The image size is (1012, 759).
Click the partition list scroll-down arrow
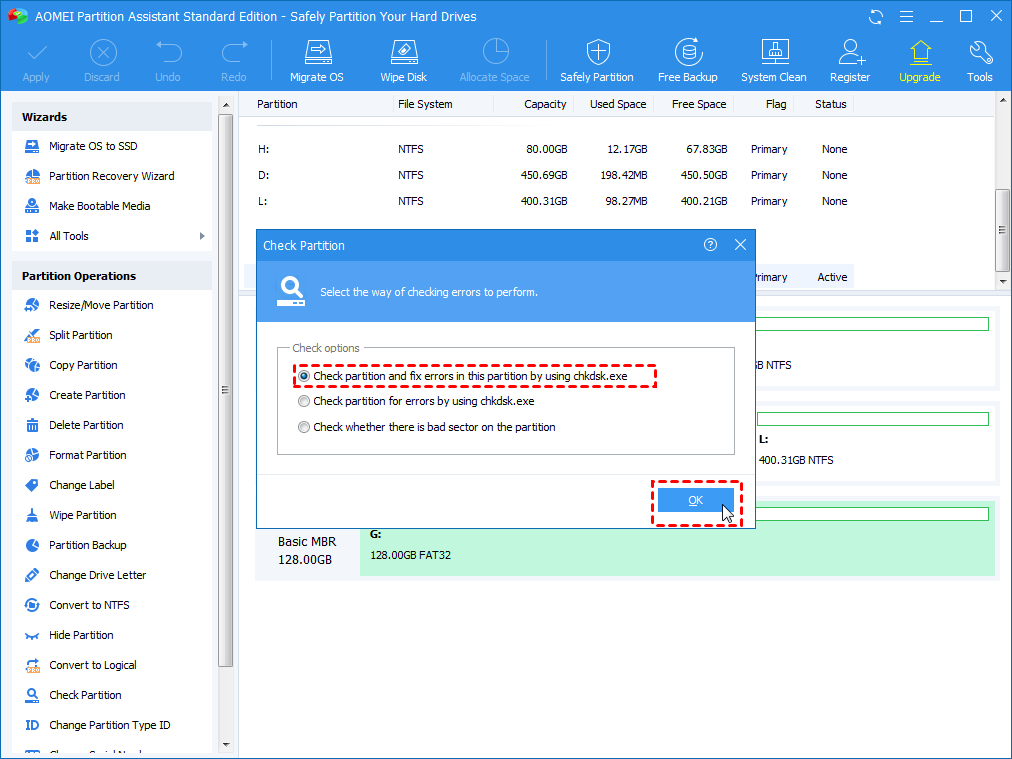(x=1002, y=281)
